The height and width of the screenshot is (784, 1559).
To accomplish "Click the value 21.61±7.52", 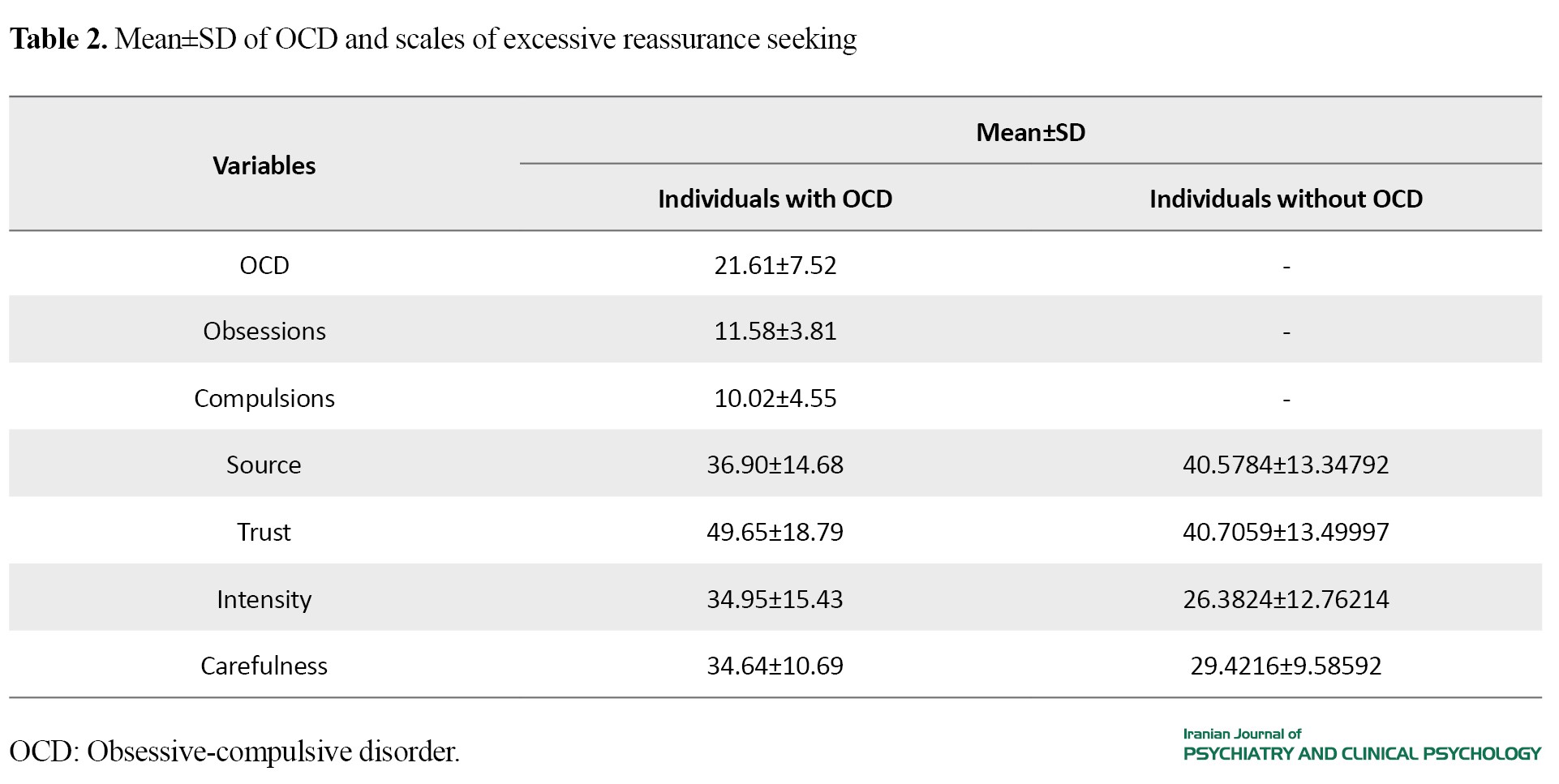I will (775, 265).
